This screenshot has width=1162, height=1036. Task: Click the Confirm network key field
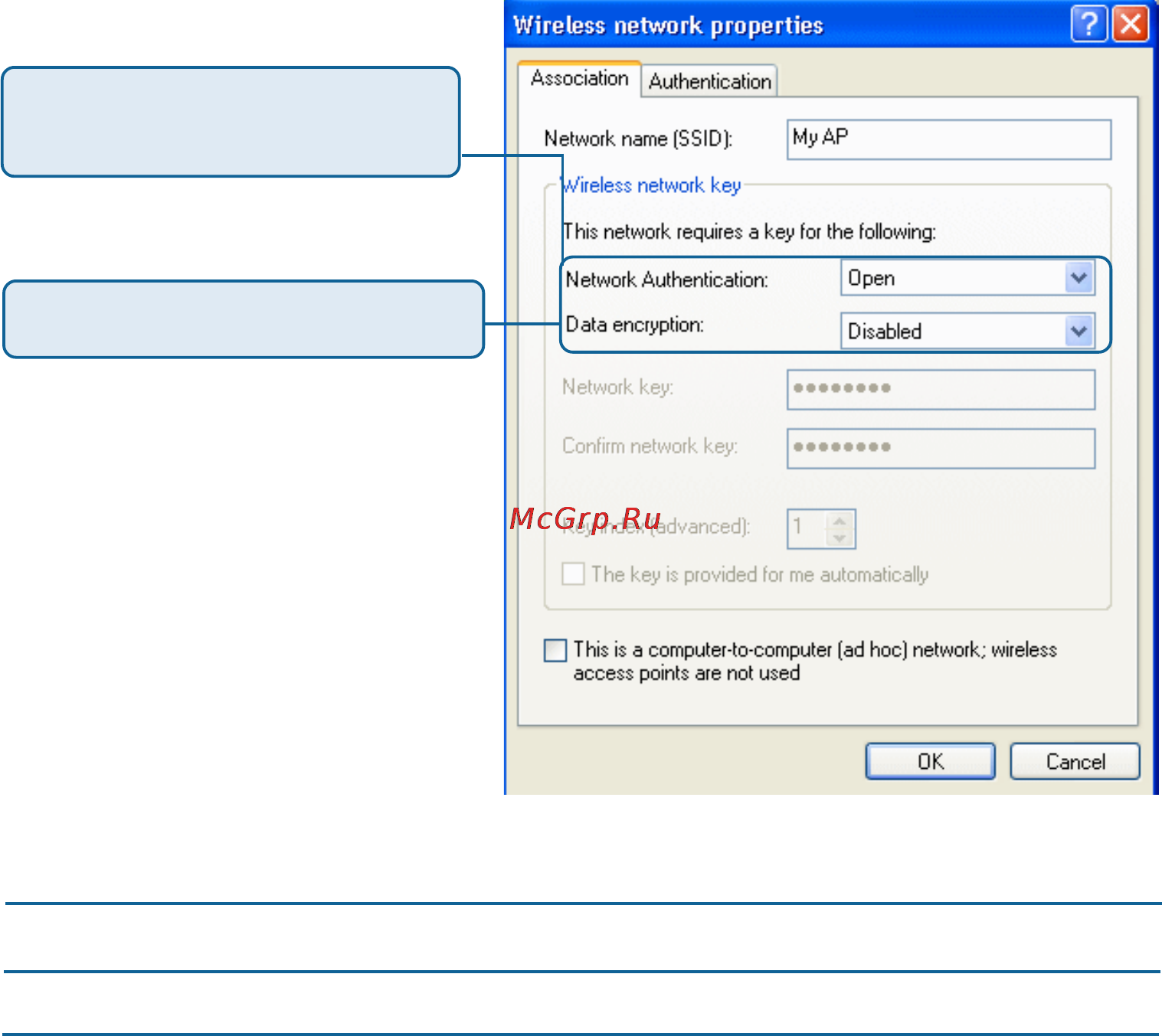941,449
